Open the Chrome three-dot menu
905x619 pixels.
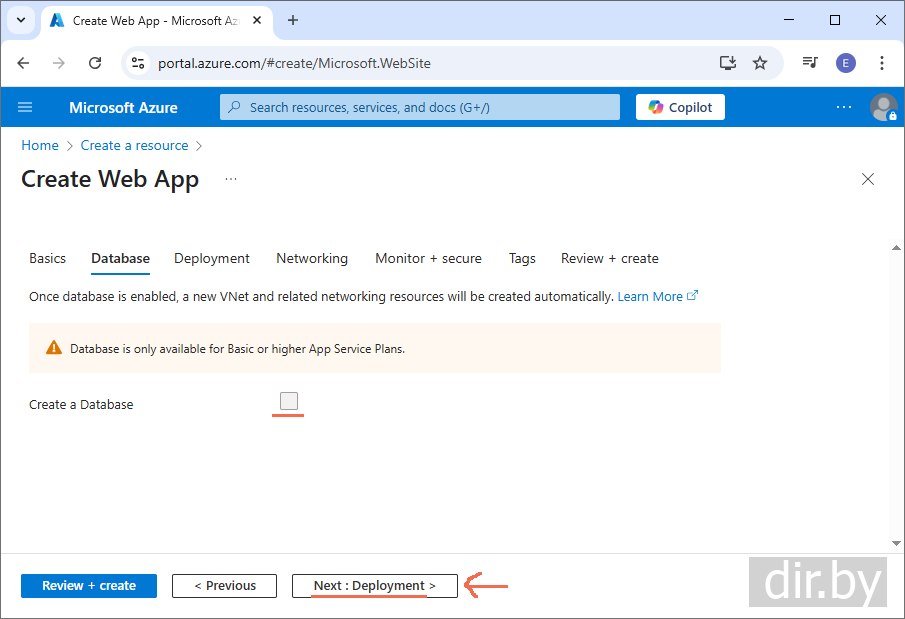(881, 63)
